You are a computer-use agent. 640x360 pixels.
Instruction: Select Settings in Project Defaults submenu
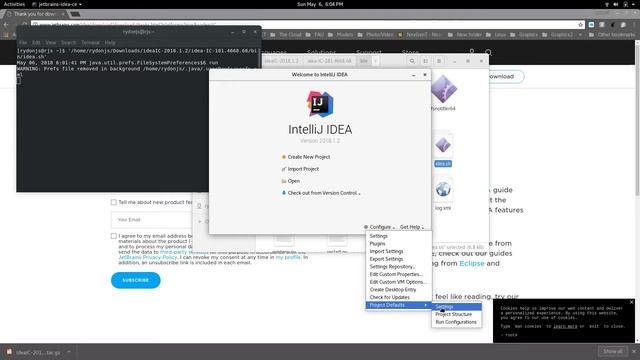click(456, 307)
